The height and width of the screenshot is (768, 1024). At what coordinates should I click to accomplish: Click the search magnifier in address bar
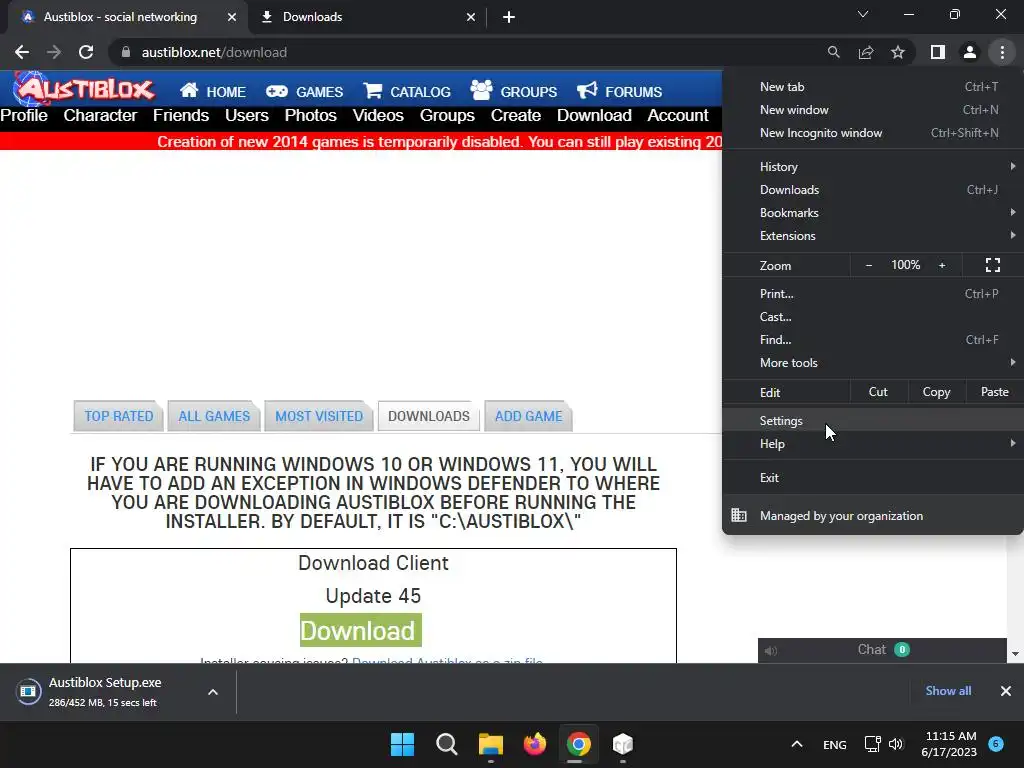tap(833, 52)
